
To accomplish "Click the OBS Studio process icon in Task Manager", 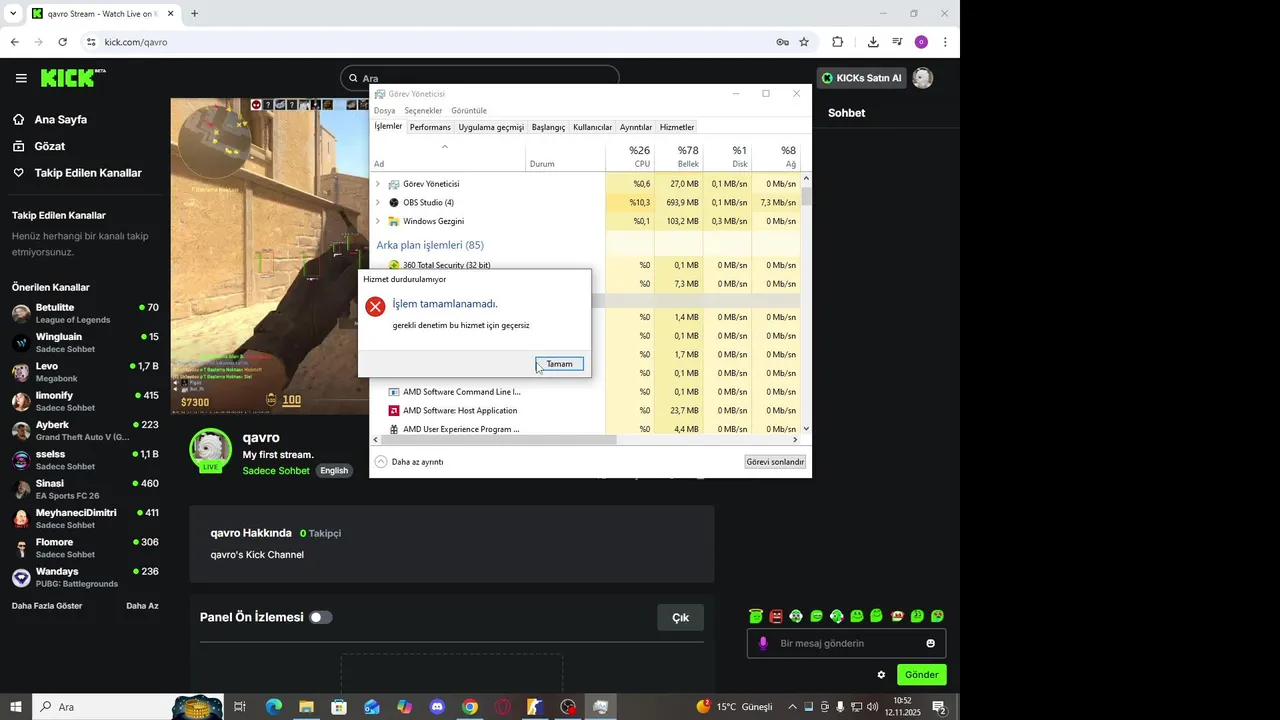I will (394, 202).
